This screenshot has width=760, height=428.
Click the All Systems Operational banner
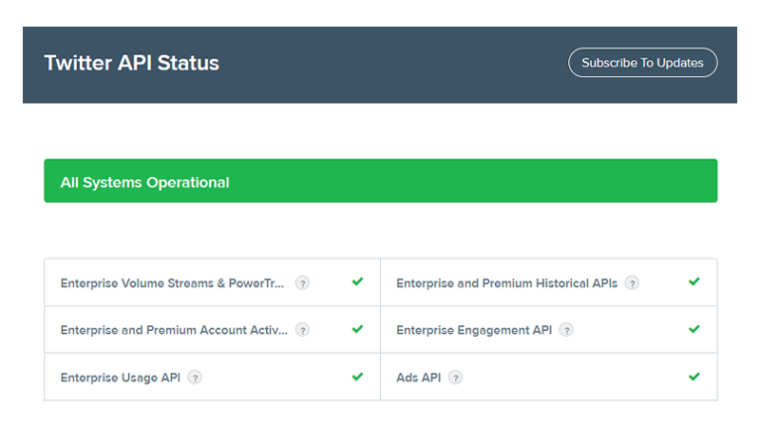coord(380,181)
